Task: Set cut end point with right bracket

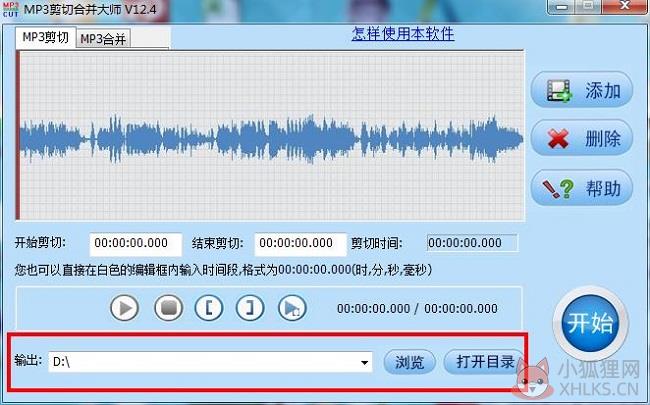Action: 250,308
